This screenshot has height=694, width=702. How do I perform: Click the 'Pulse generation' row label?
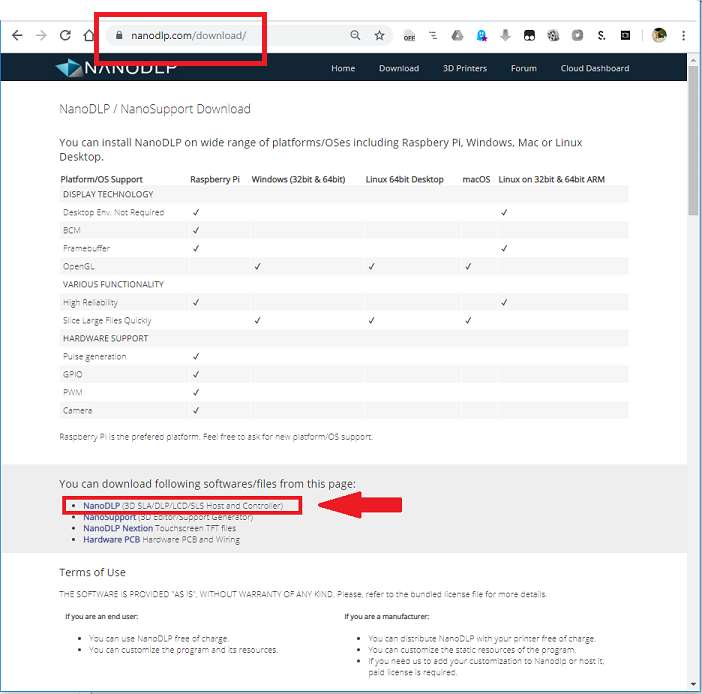click(x=94, y=356)
